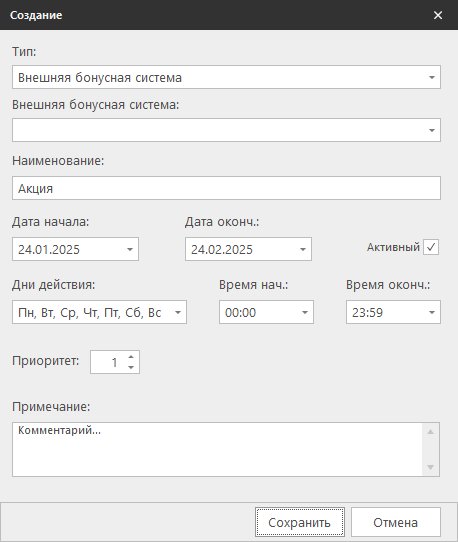Open the Время нач. time dropdown

click(305, 312)
